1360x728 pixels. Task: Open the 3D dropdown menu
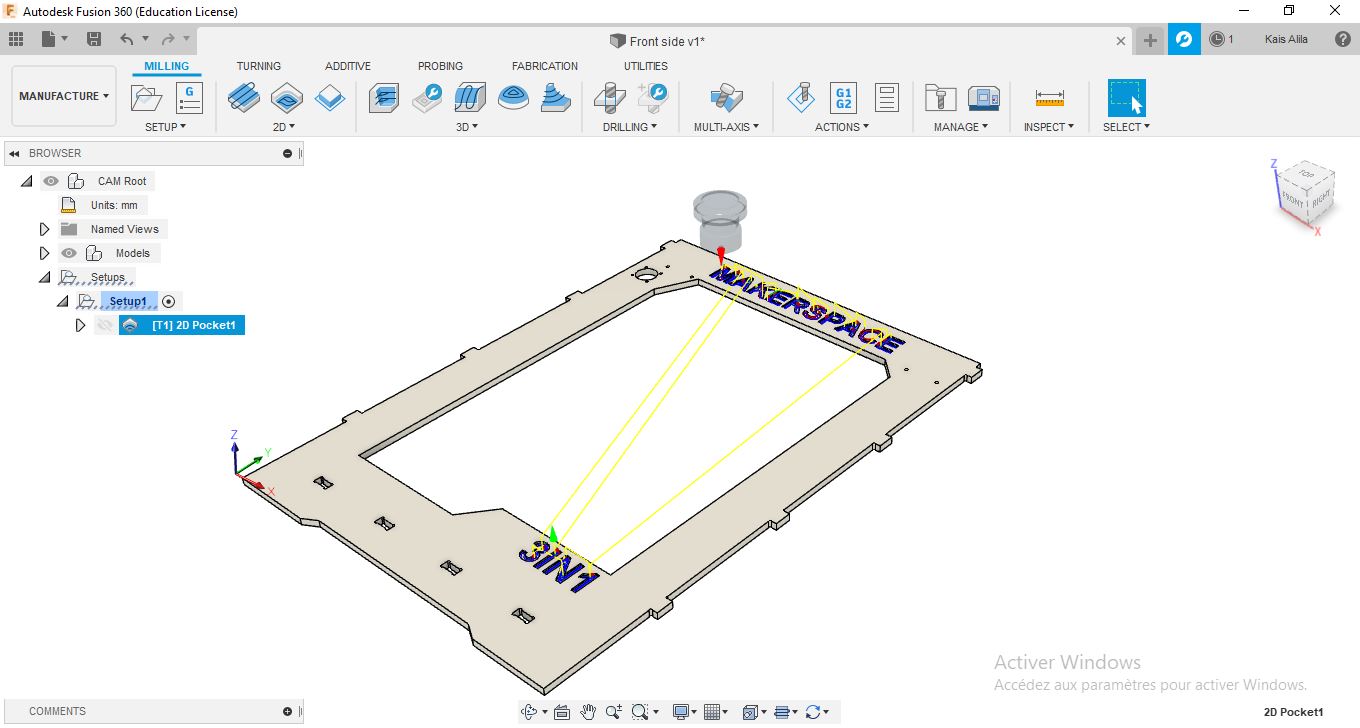click(x=467, y=127)
